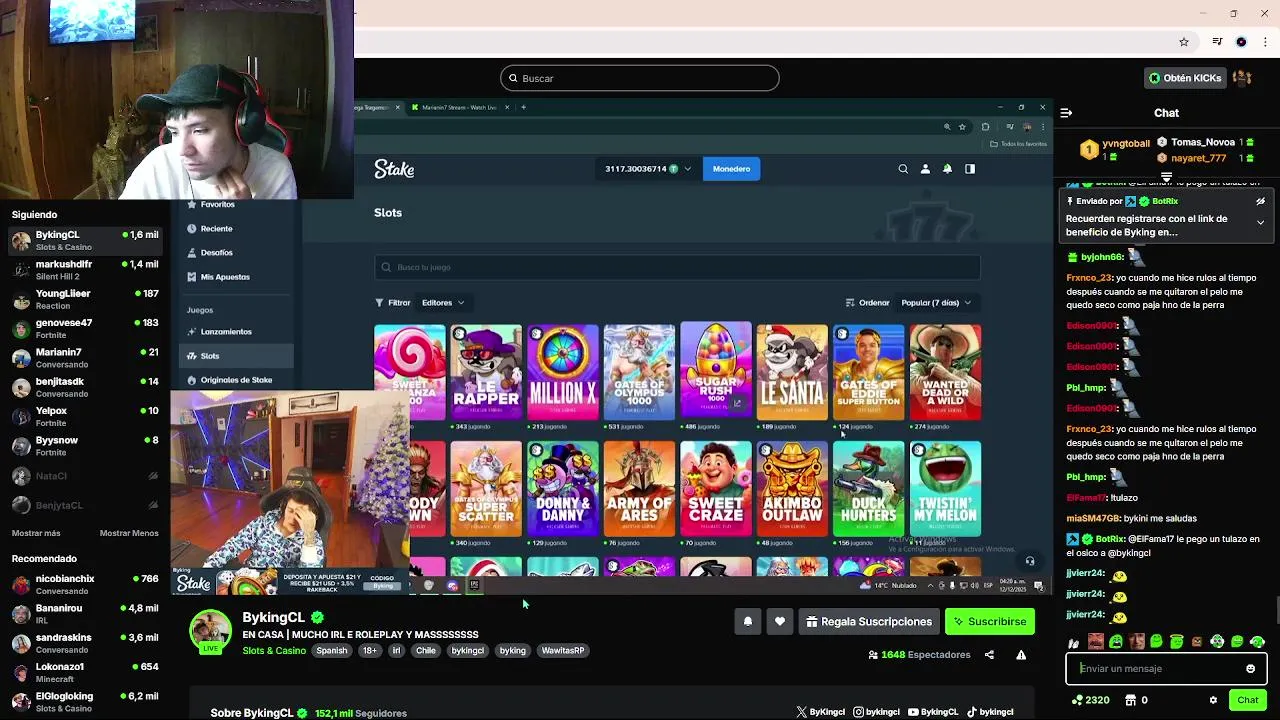Bookmark page with browser star icon

[1184, 42]
